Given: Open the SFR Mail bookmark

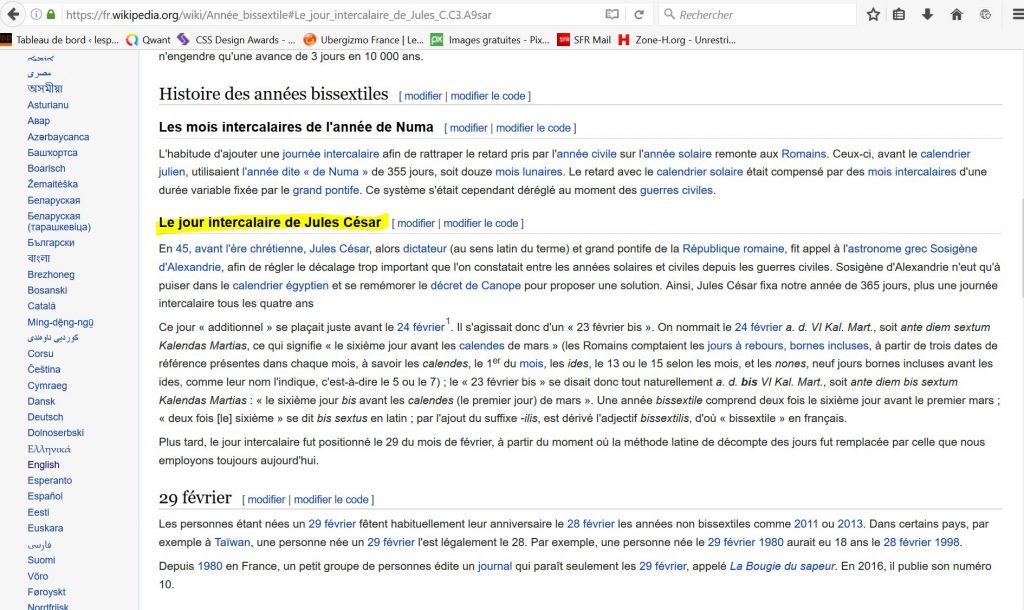Looking at the screenshot, I should coord(583,40).
